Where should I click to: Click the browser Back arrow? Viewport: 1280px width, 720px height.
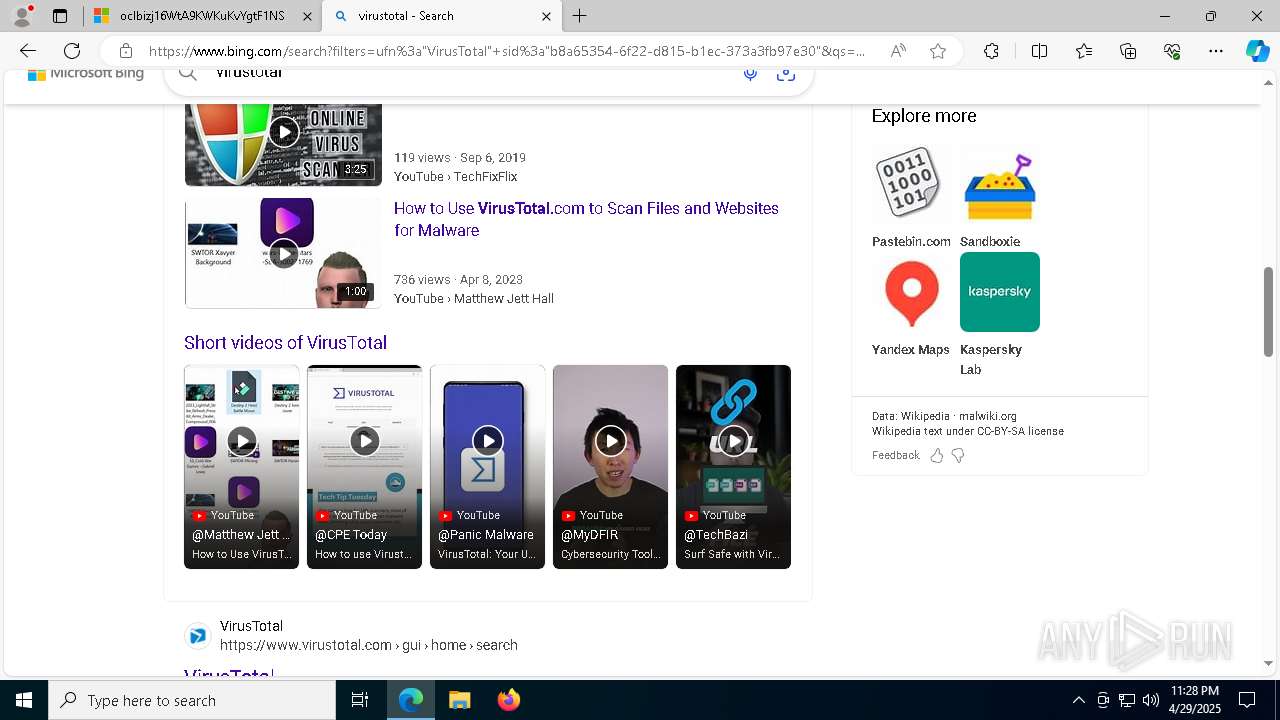28,51
